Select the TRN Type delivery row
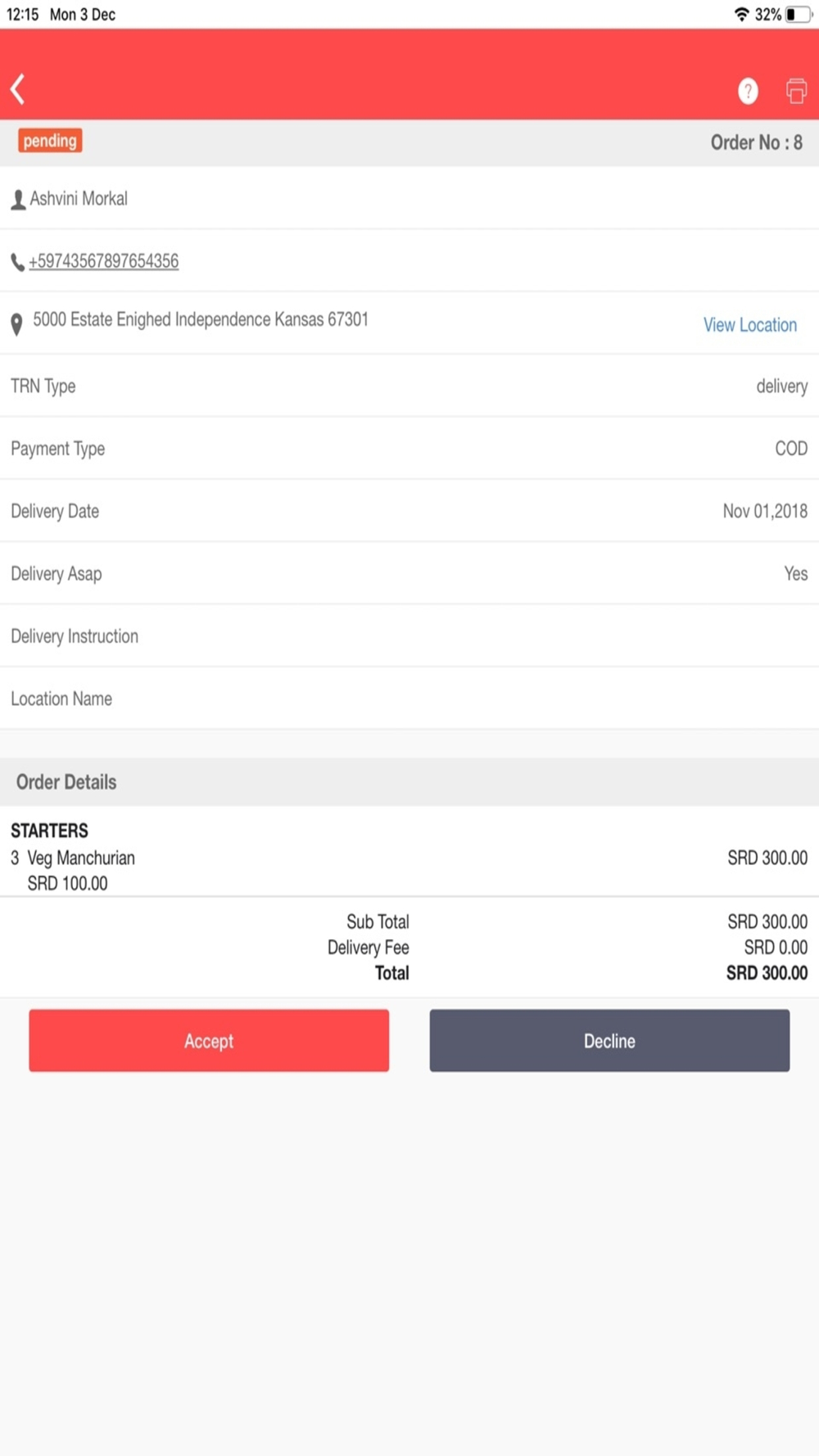Screen dimensions: 819x1456 409,386
